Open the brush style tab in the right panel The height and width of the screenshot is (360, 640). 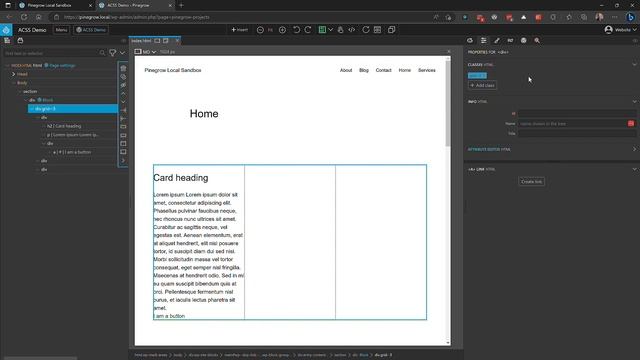[497, 40]
